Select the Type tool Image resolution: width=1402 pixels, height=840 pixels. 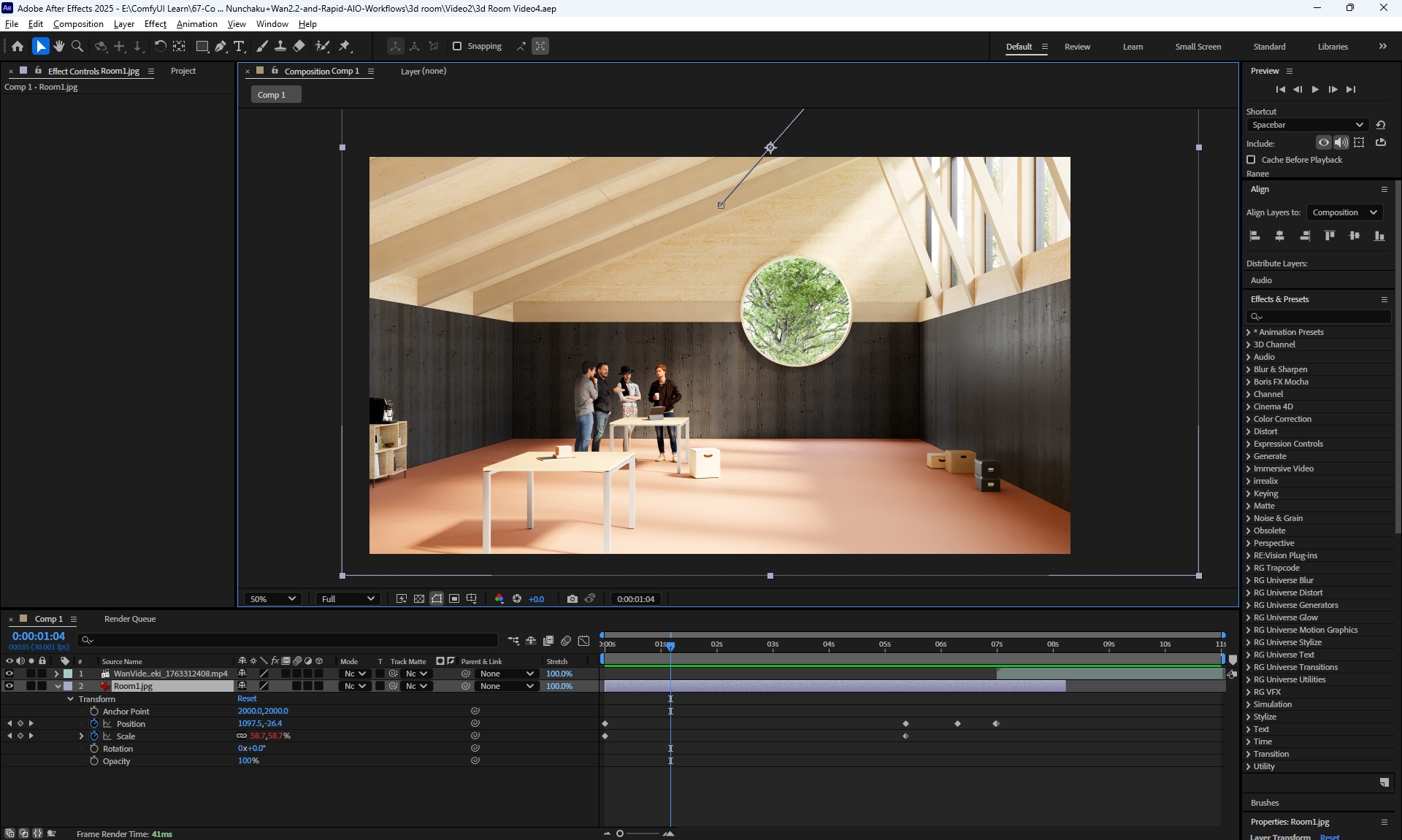click(x=239, y=46)
